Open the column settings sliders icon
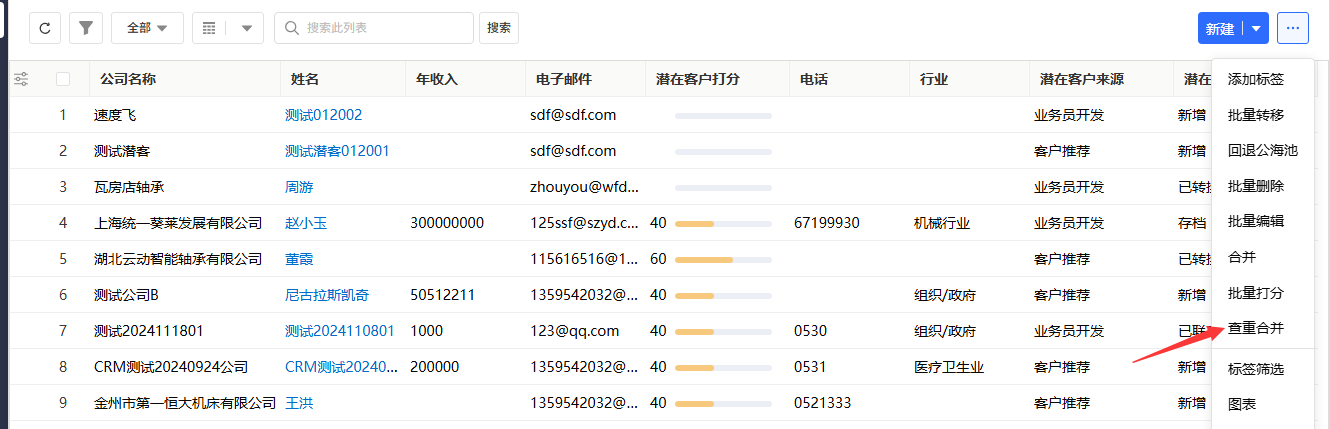1330x429 pixels. [21, 79]
